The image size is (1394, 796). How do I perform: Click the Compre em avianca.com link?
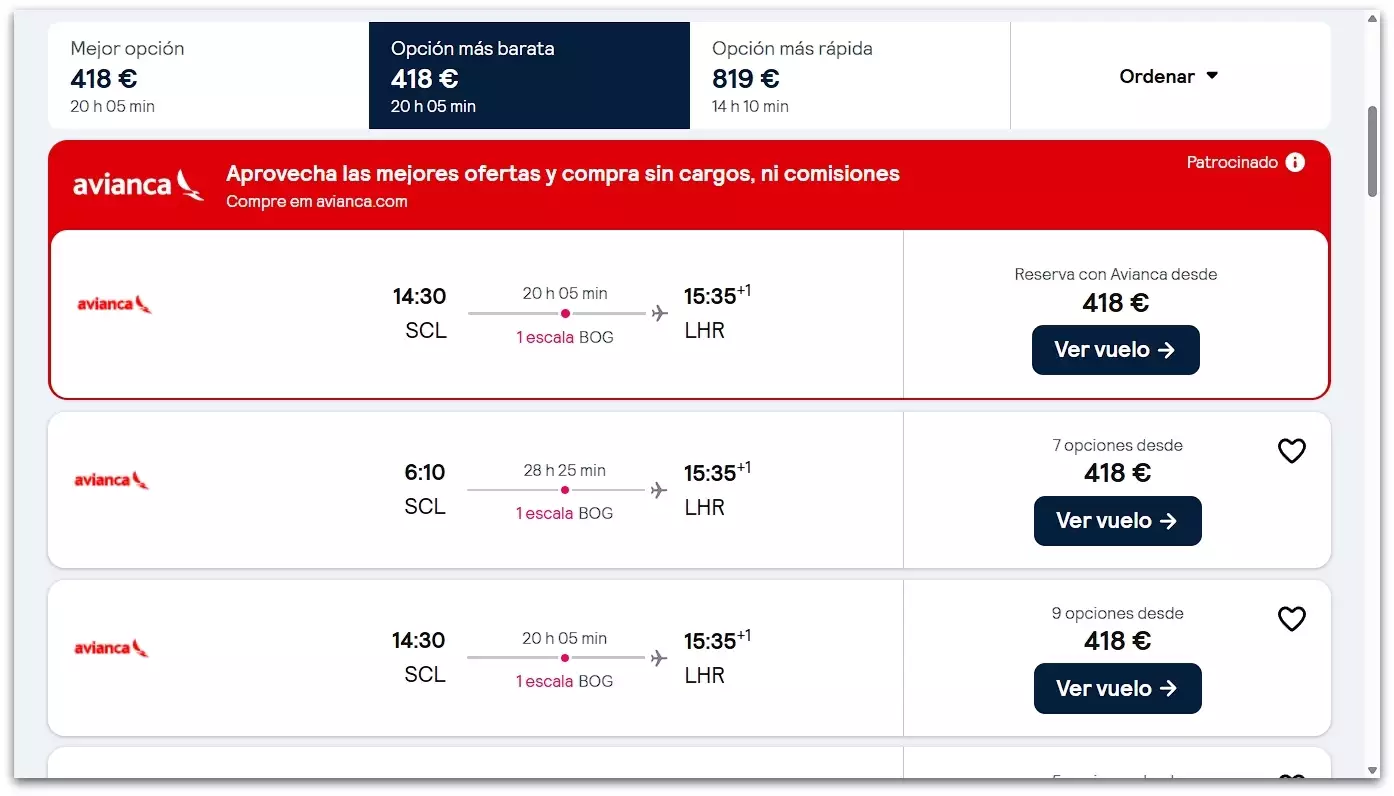click(x=317, y=201)
